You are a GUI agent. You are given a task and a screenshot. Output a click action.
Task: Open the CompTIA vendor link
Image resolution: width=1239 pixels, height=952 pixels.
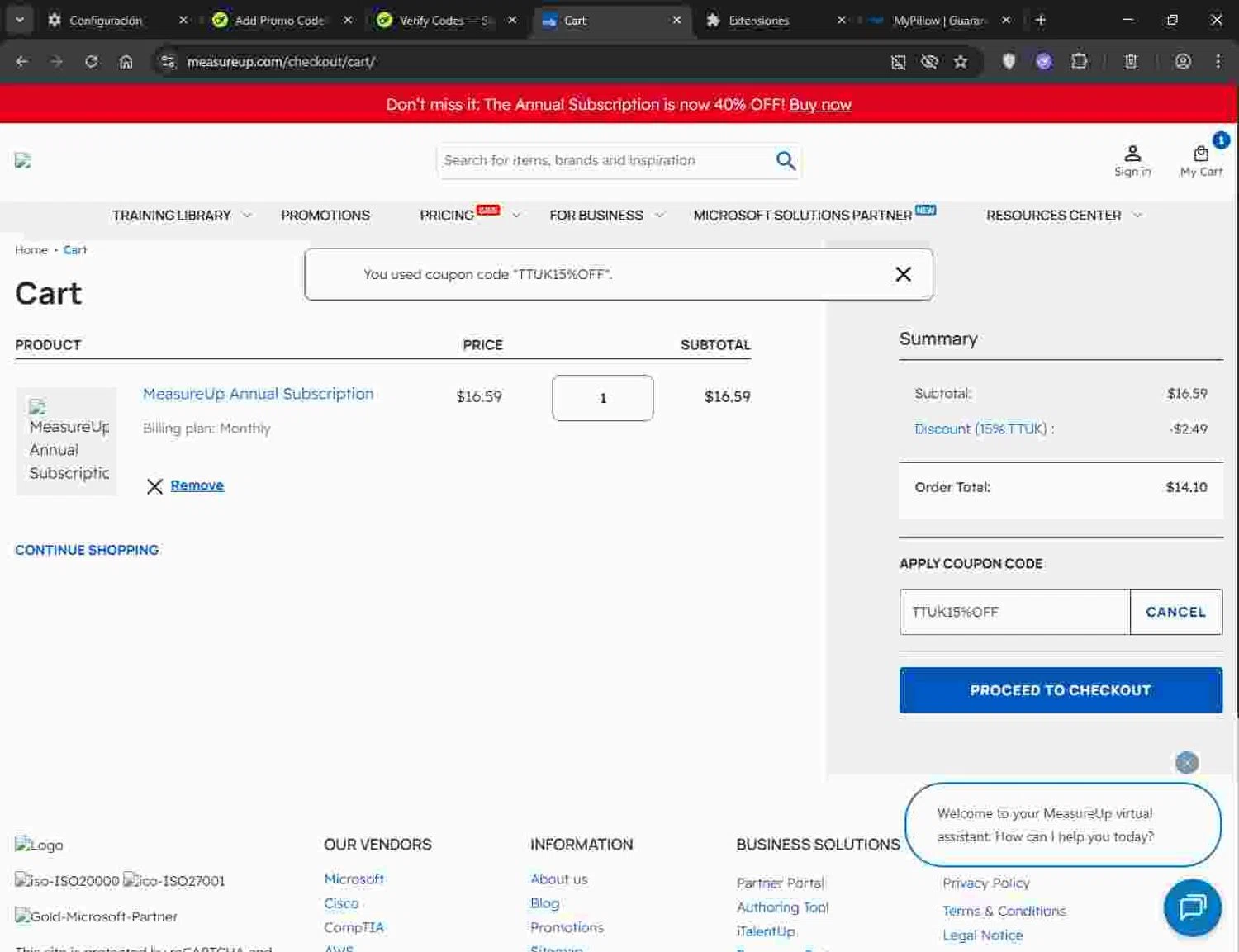point(354,927)
